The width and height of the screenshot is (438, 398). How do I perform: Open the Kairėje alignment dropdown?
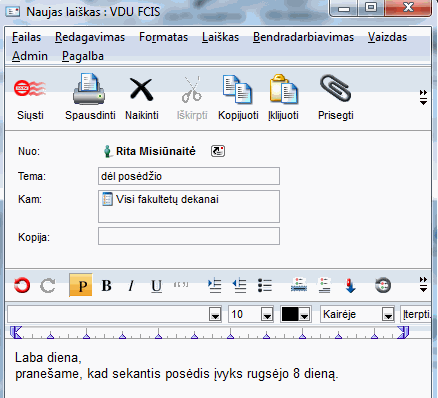[388, 314]
